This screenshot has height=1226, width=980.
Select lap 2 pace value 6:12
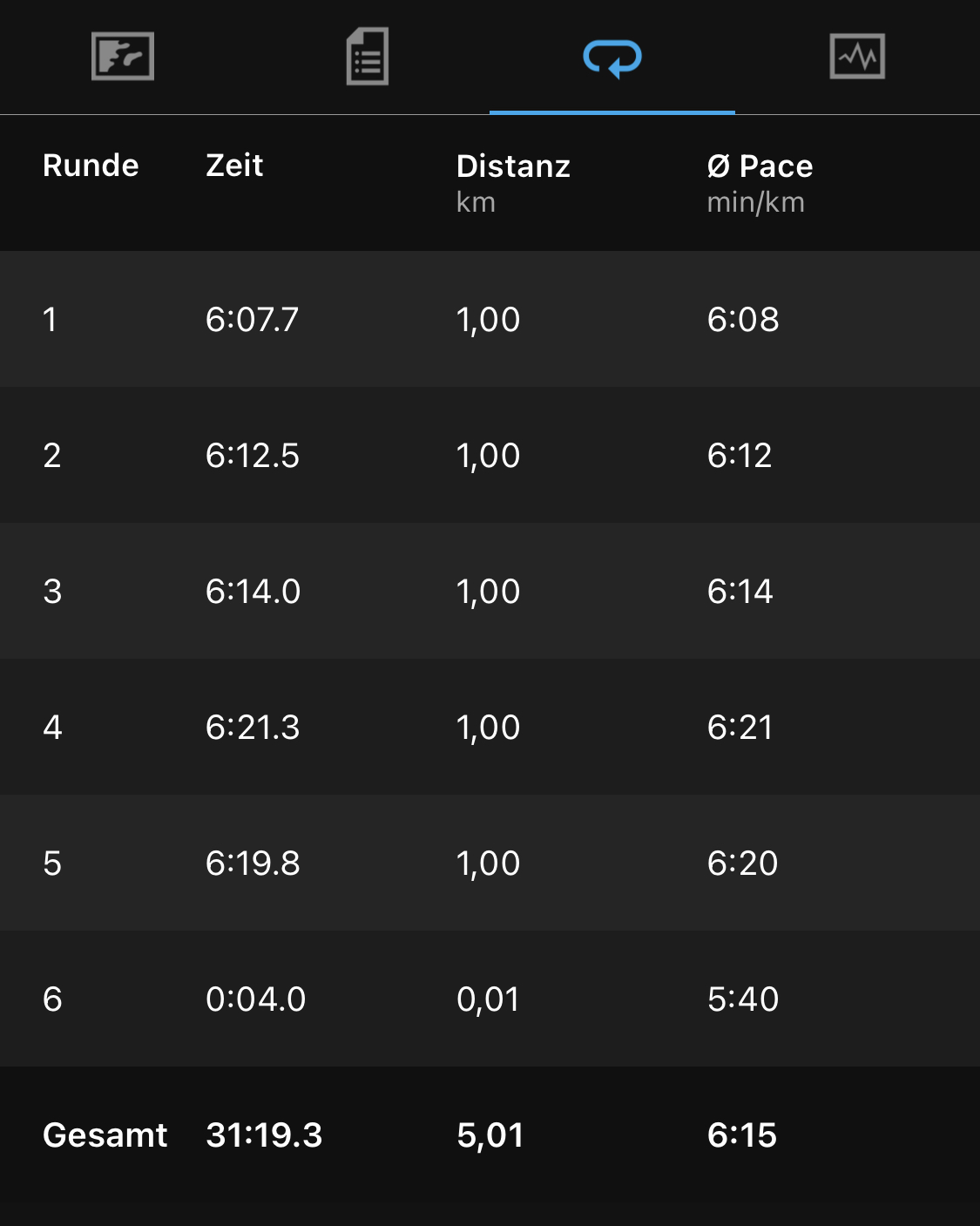click(x=740, y=456)
